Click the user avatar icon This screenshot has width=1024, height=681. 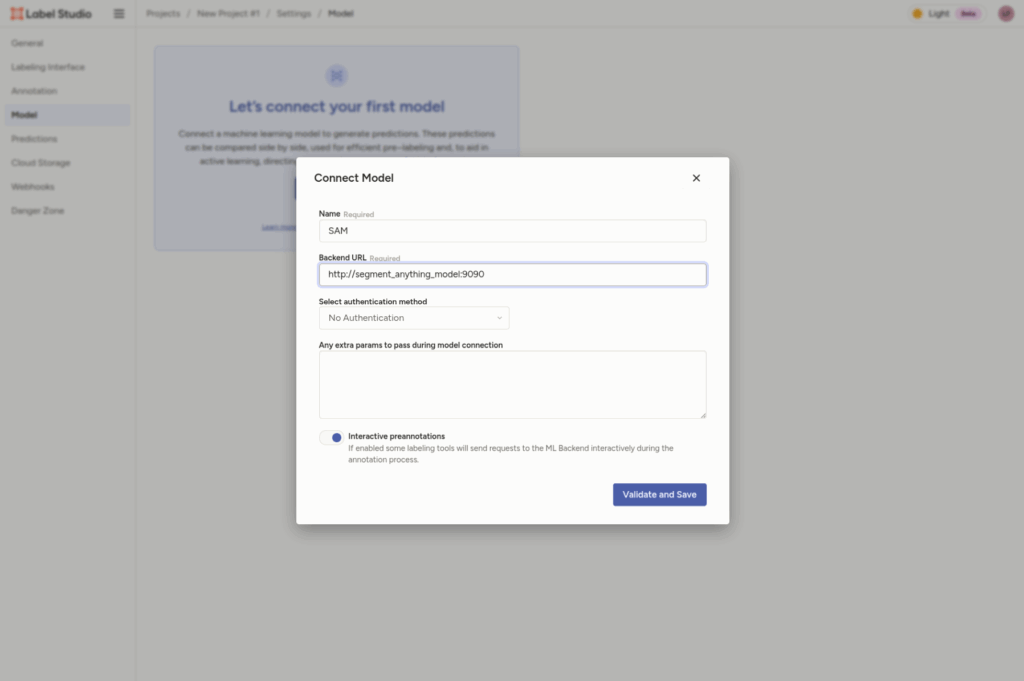click(1006, 13)
